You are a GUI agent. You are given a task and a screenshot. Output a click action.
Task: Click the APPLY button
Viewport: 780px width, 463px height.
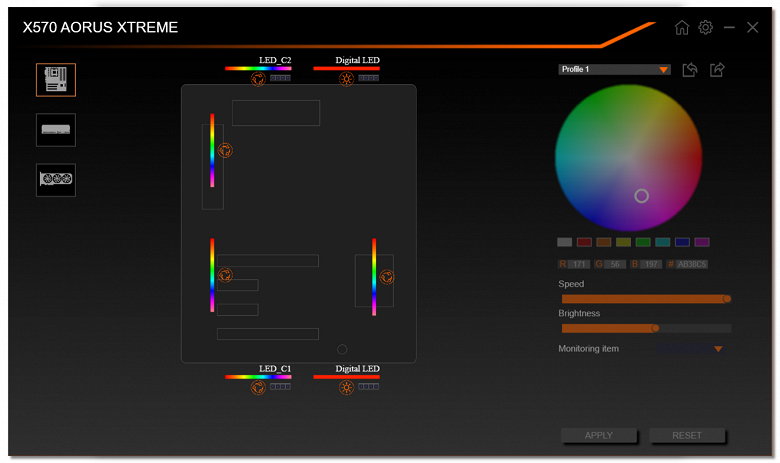pyautogui.click(x=598, y=435)
